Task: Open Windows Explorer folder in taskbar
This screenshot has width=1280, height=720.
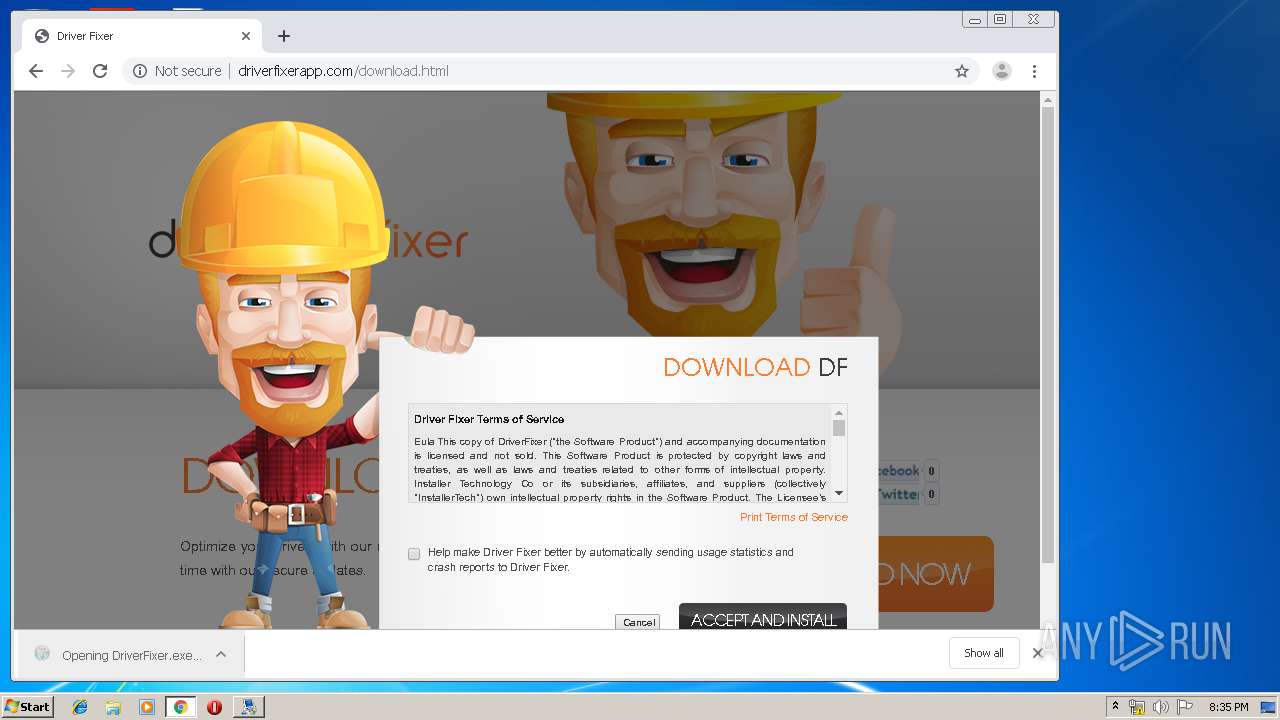Action: click(x=113, y=707)
